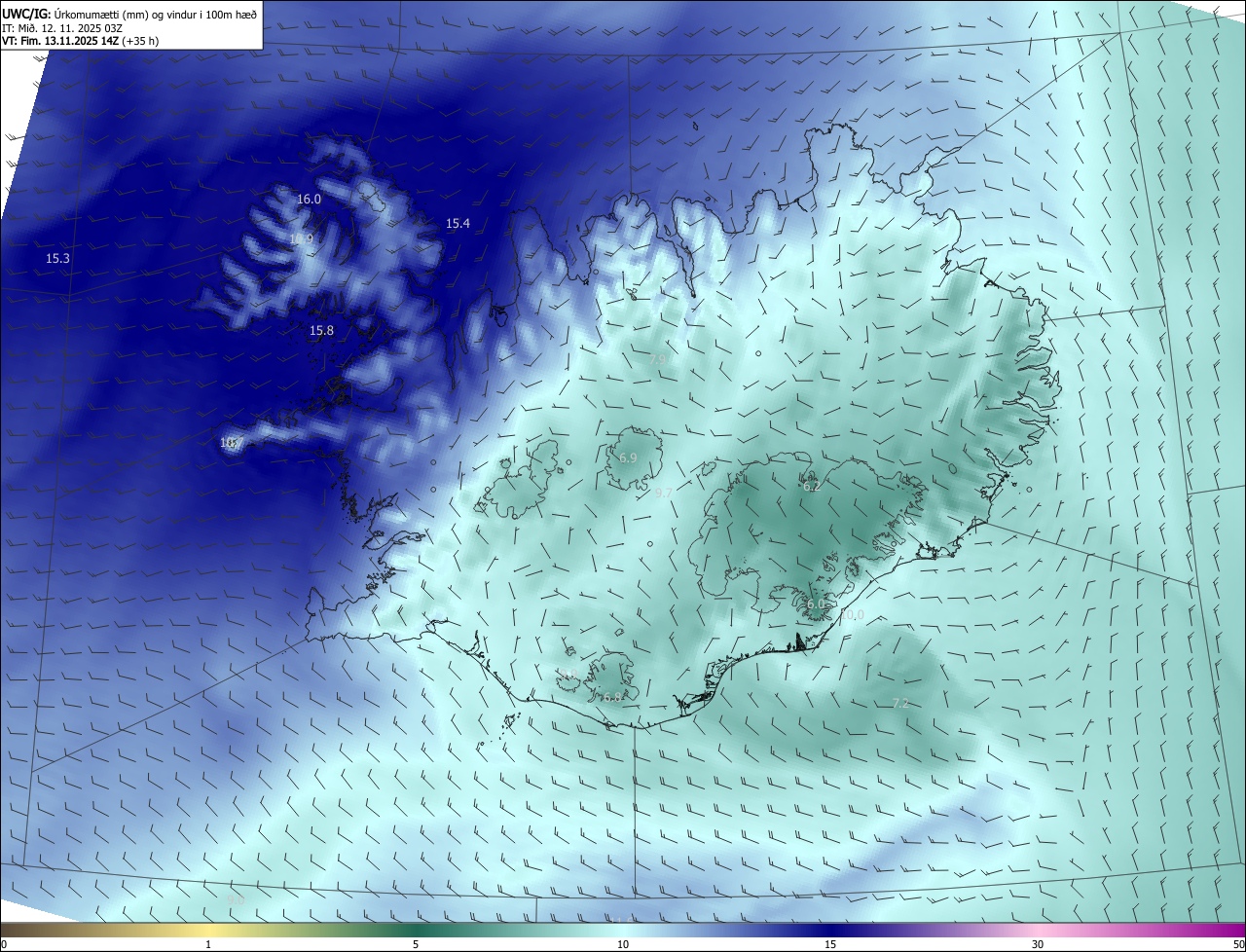The image size is (1246, 952).
Task: Click the 50 tick on color scale
Action: (1238, 944)
